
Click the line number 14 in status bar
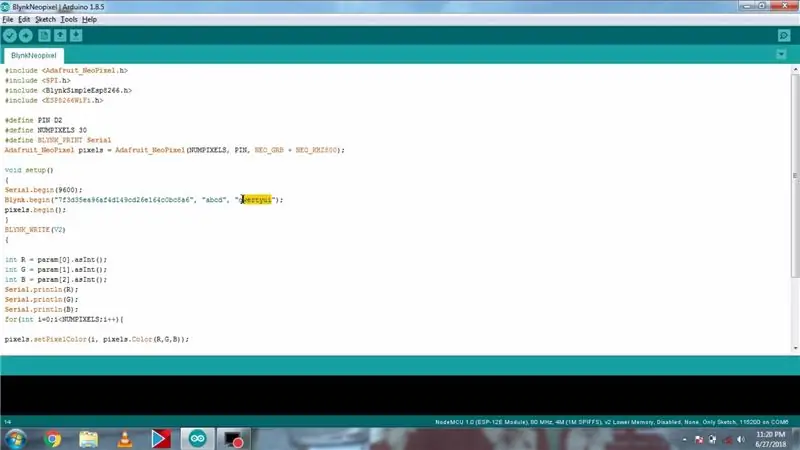tap(8, 422)
